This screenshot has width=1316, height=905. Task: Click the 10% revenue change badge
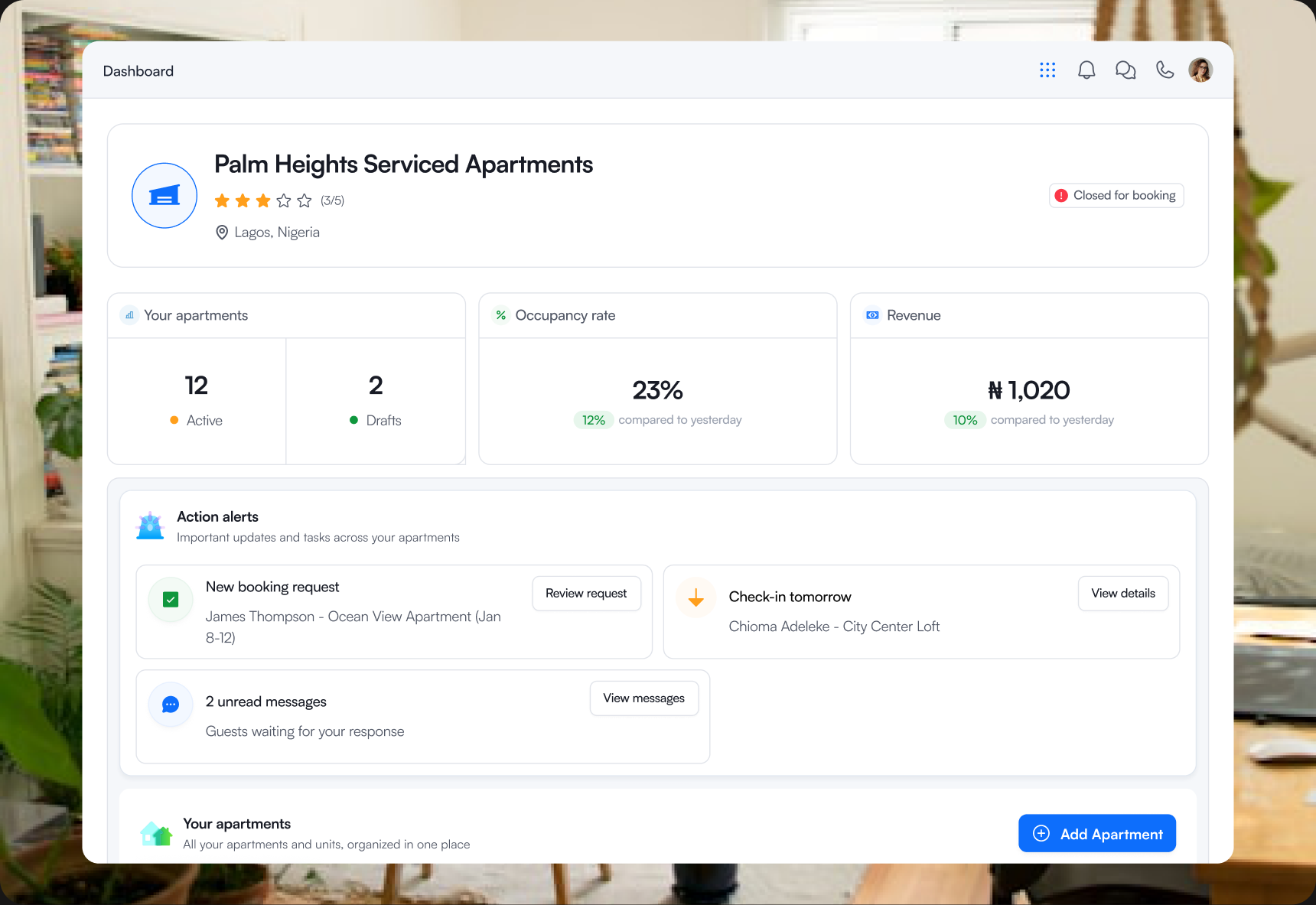click(965, 420)
